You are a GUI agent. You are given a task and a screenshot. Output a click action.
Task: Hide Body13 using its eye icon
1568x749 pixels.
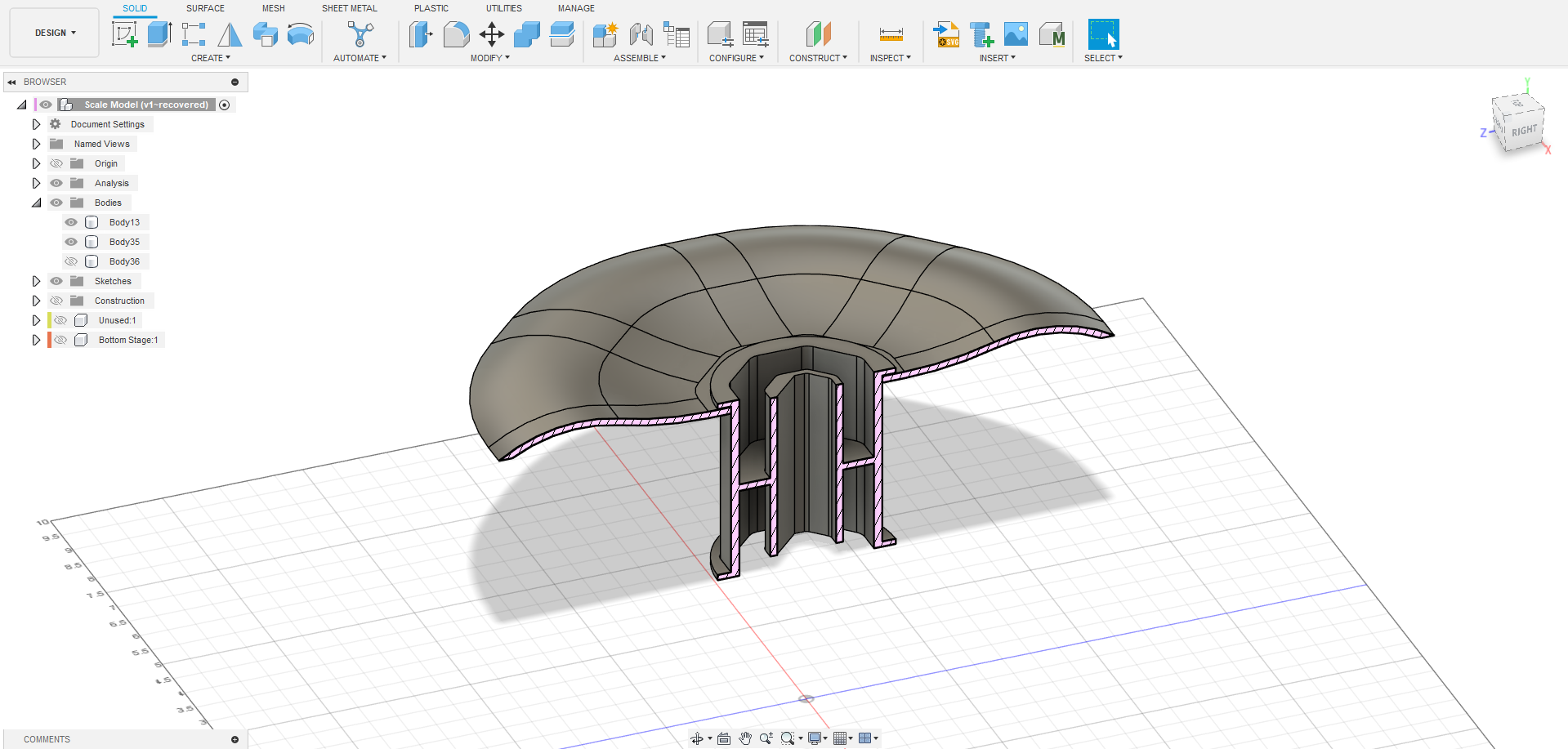[71, 222]
